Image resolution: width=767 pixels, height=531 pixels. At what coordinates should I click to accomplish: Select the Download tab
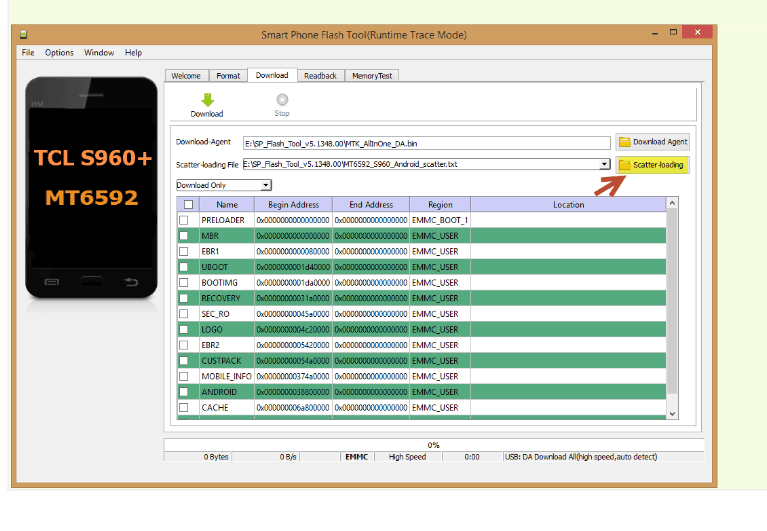pos(272,75)
